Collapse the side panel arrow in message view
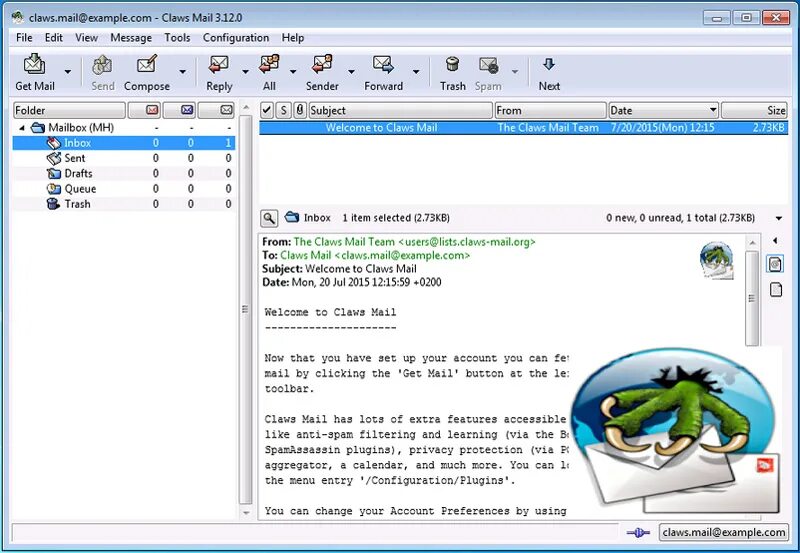 [x=775, y=240]
